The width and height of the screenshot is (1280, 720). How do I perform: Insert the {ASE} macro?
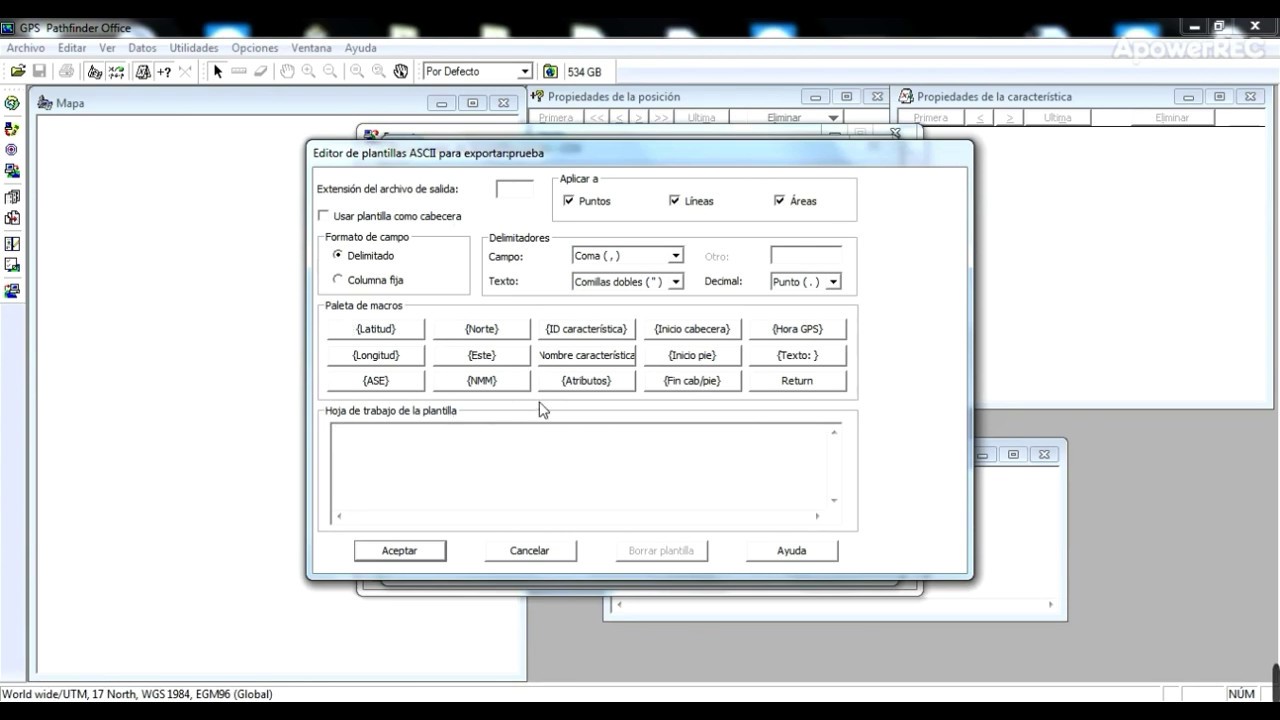pos(376,381)
